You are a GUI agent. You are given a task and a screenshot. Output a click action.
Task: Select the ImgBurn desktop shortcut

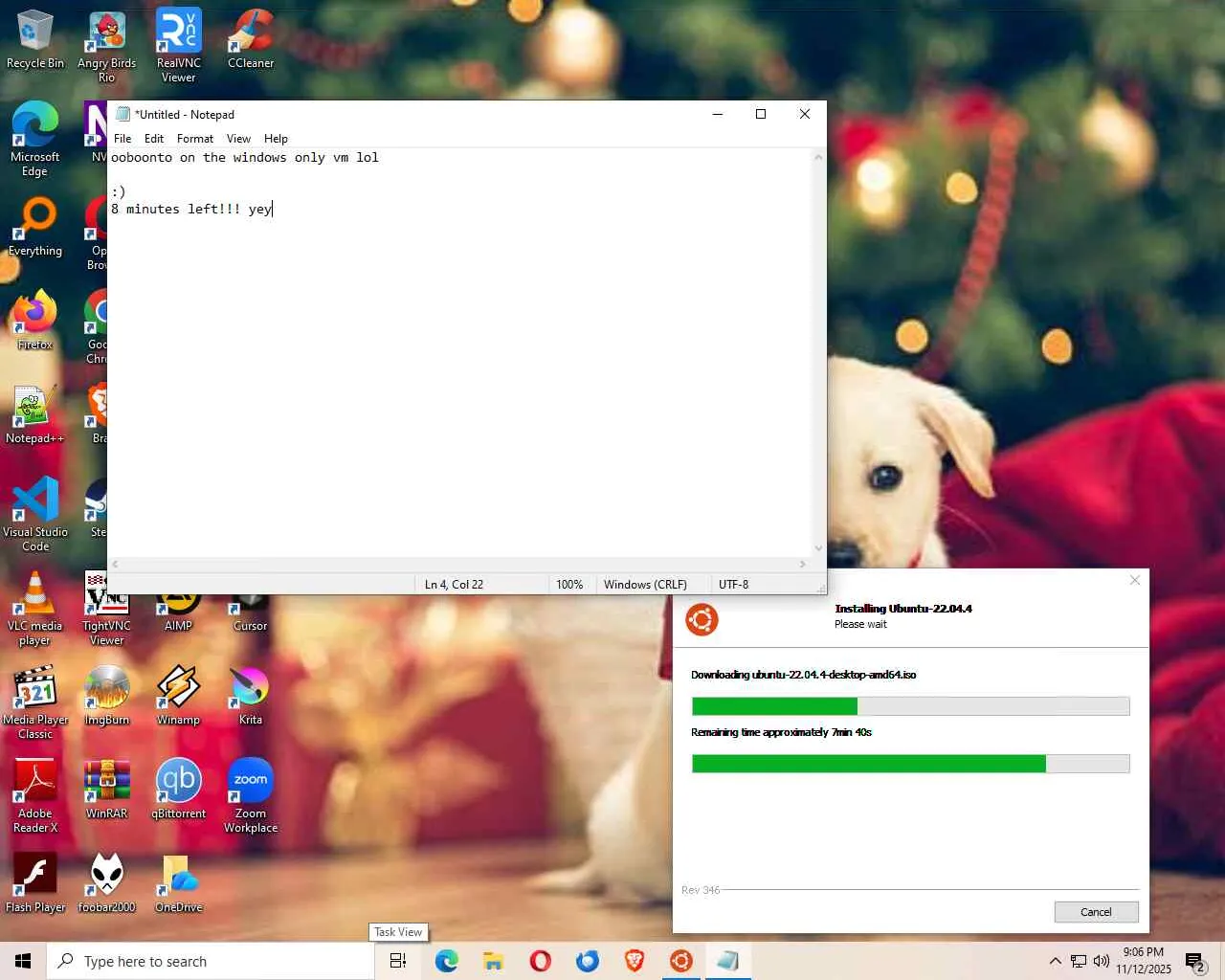tap(107, 696)
